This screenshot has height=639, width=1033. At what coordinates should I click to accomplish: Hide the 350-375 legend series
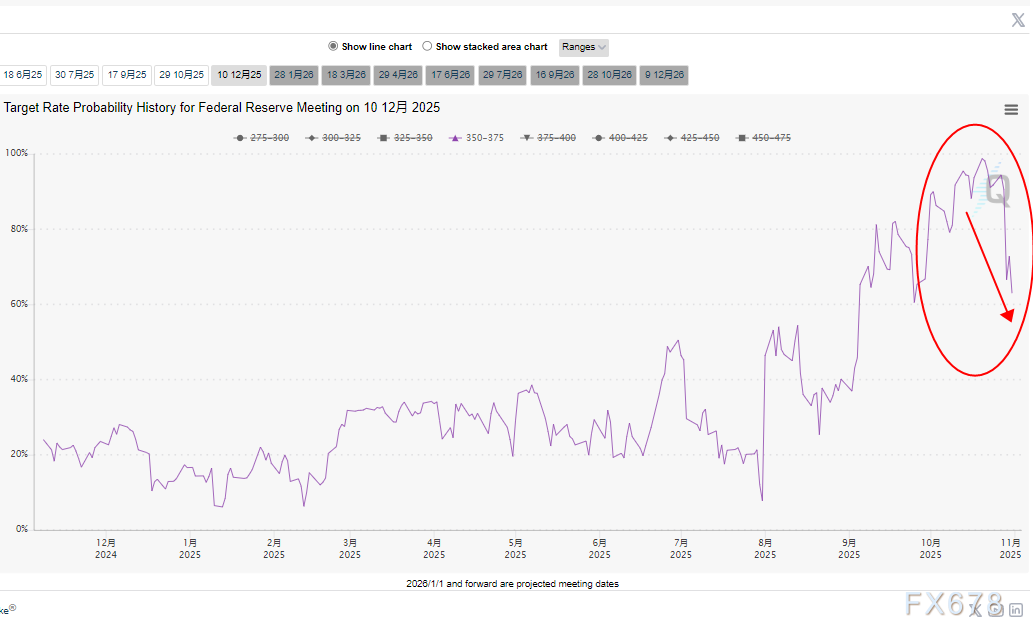[x=477, y=138]
